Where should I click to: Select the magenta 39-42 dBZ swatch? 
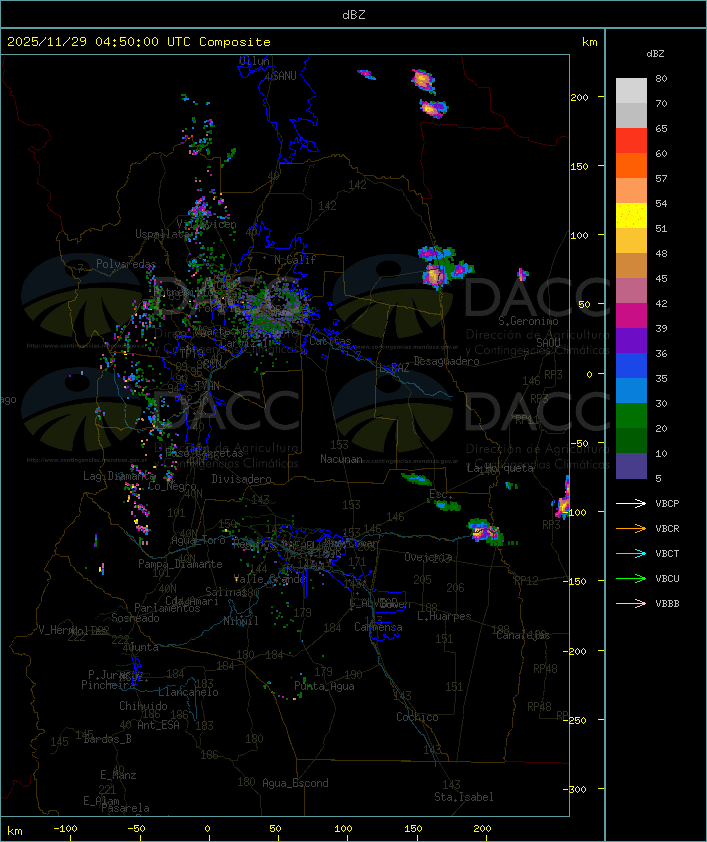pos(631,315)
